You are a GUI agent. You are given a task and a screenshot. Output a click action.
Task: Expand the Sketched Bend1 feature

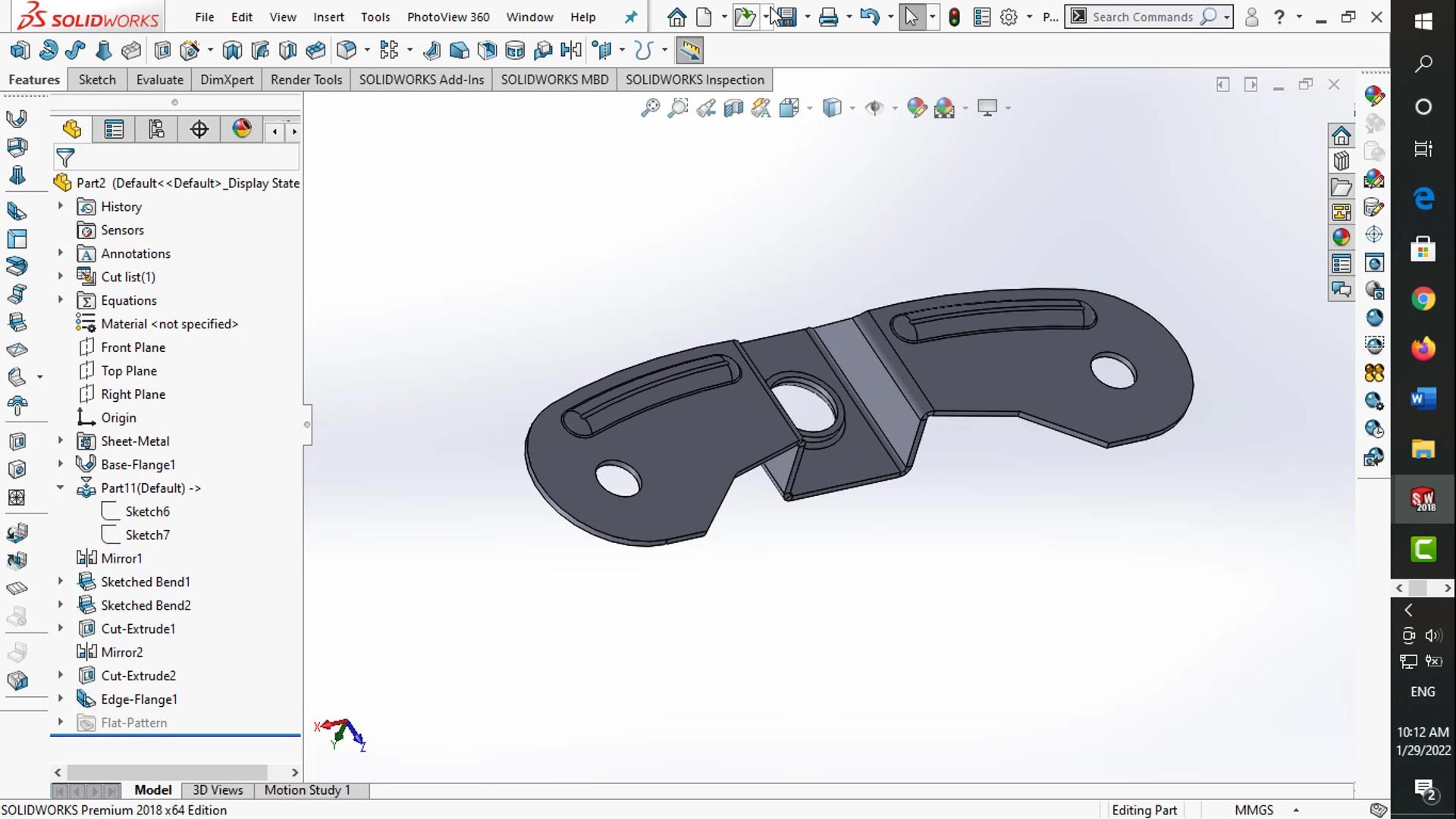(x=61, y=582)
